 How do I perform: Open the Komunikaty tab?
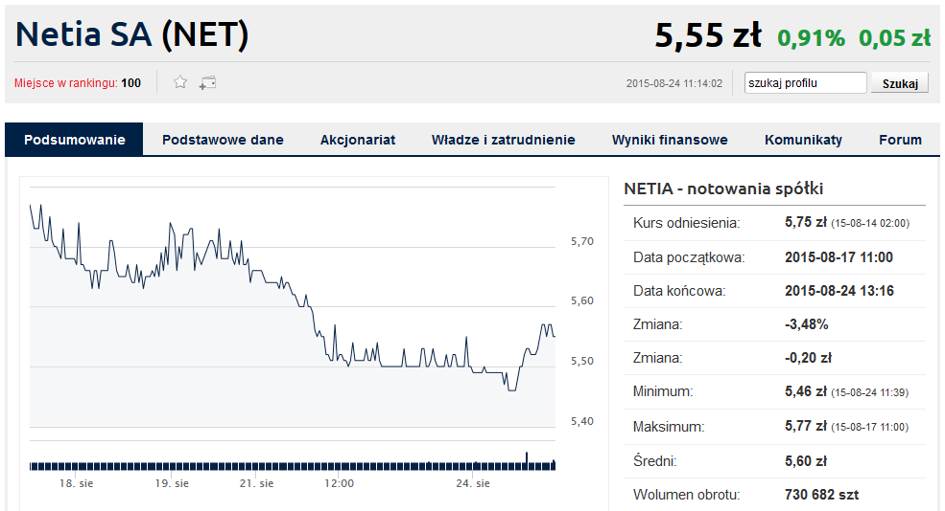click(803, 140)
